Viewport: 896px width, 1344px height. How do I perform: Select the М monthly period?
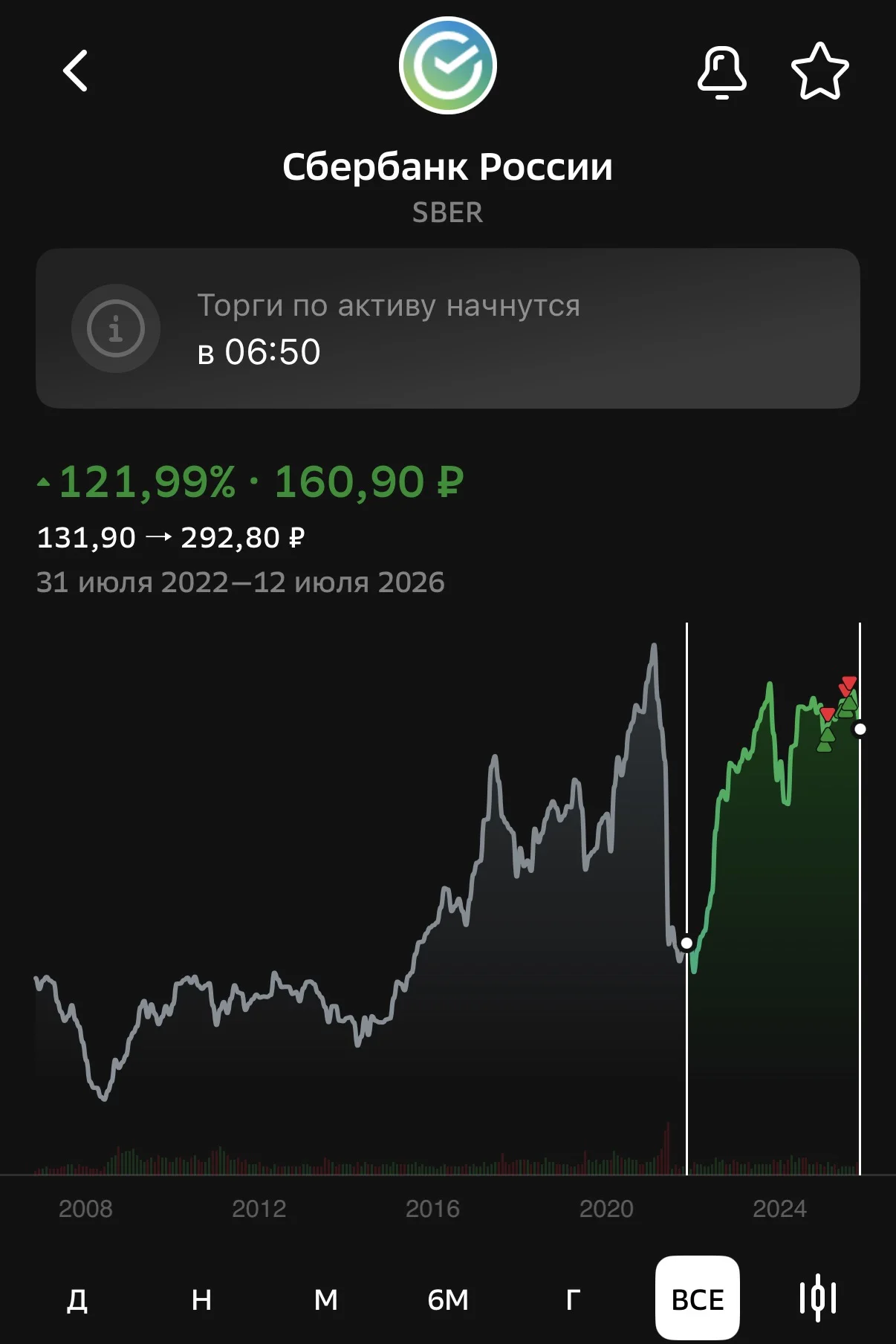point(325,1299)
